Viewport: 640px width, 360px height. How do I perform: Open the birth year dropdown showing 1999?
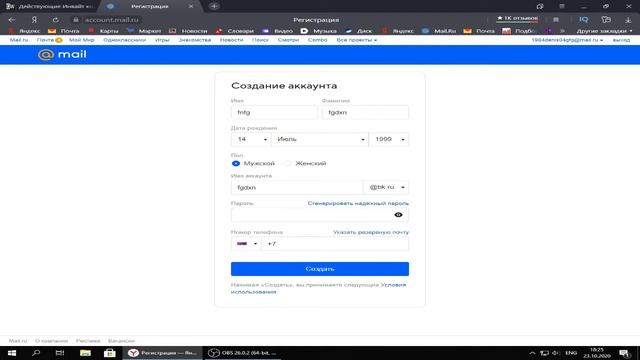(389, 139)
